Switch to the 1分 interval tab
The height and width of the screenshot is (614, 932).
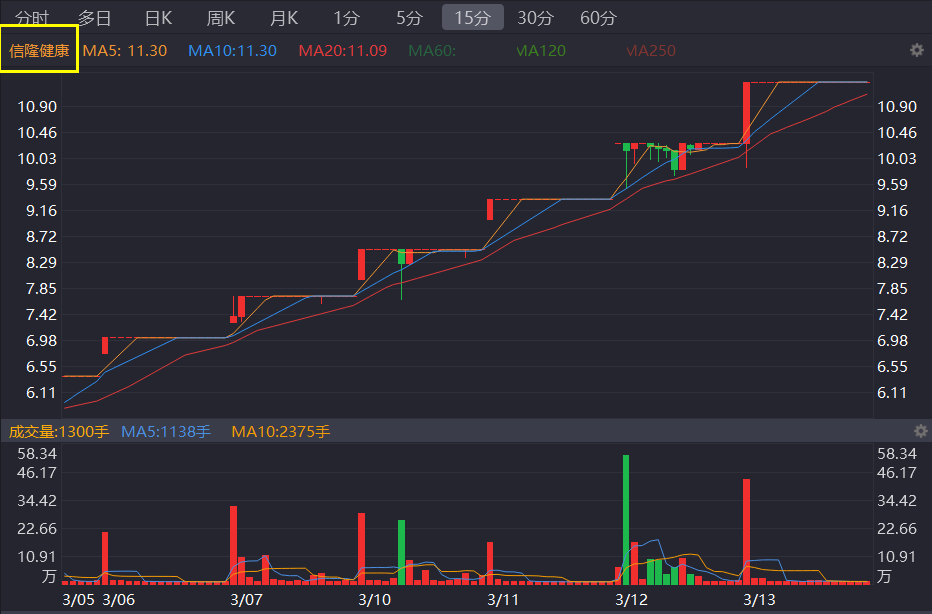347,18
